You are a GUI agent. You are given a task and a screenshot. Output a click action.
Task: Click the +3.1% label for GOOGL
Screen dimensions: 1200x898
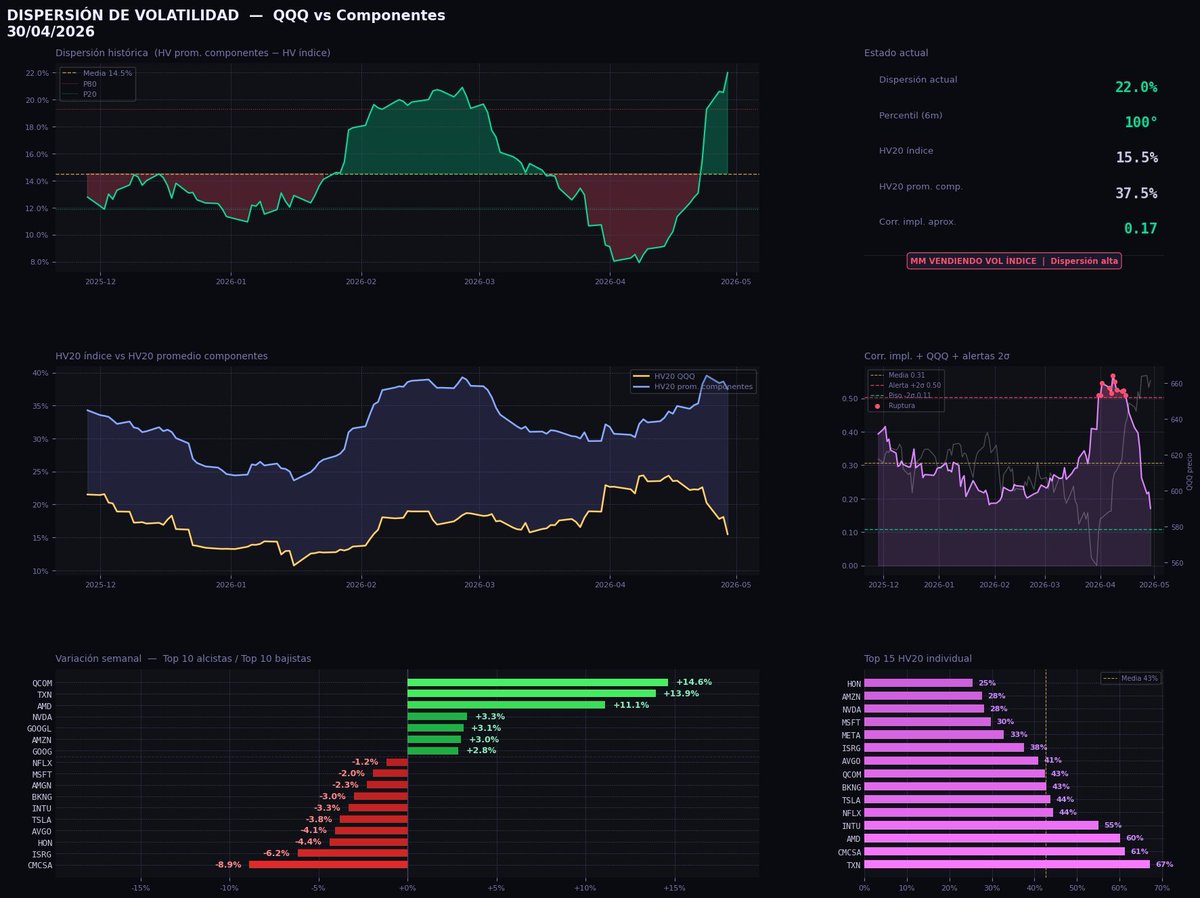pos(486,728)
